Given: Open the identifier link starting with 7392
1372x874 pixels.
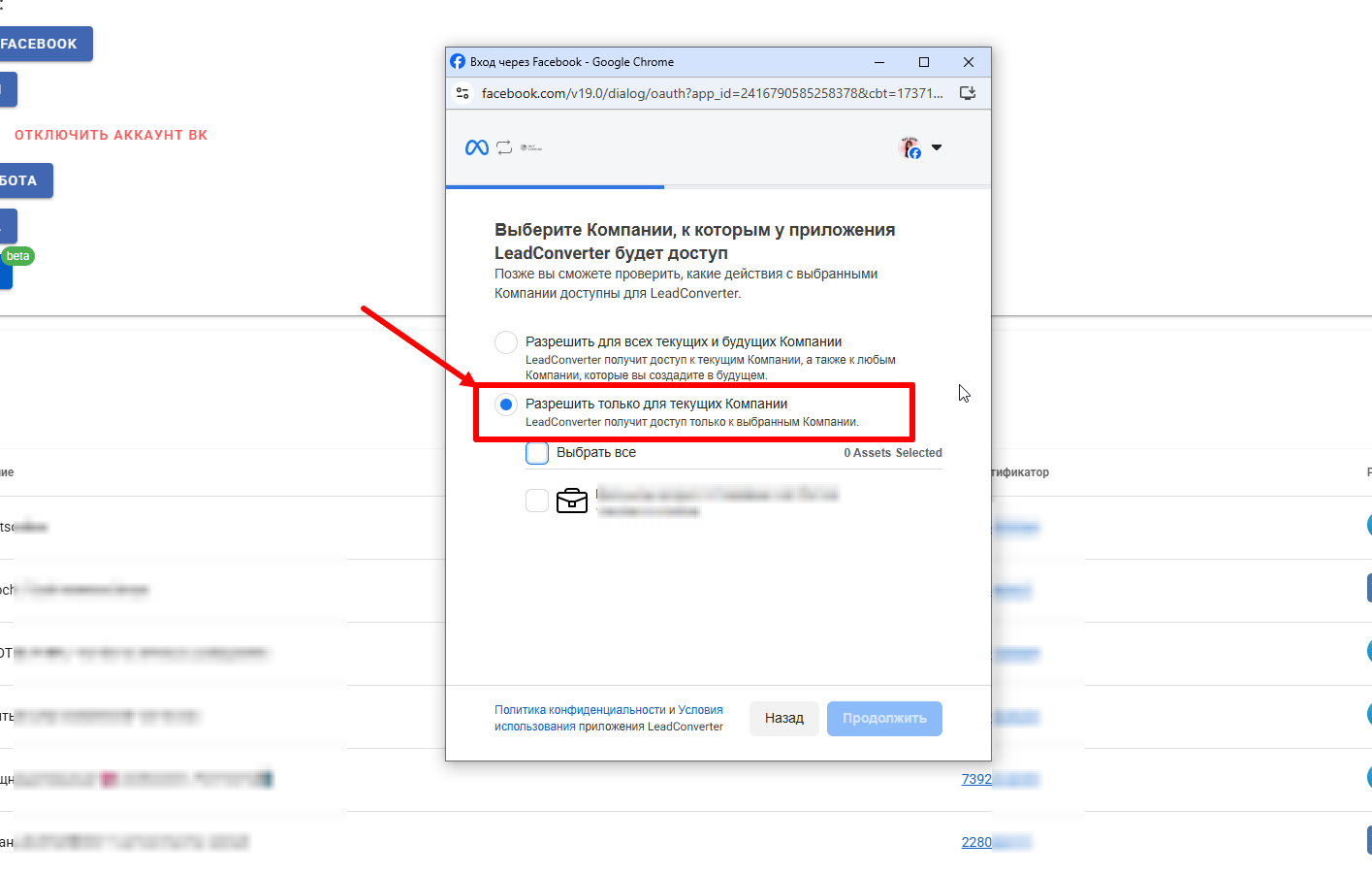Looking at the screenshot, I should pos(976,779).
